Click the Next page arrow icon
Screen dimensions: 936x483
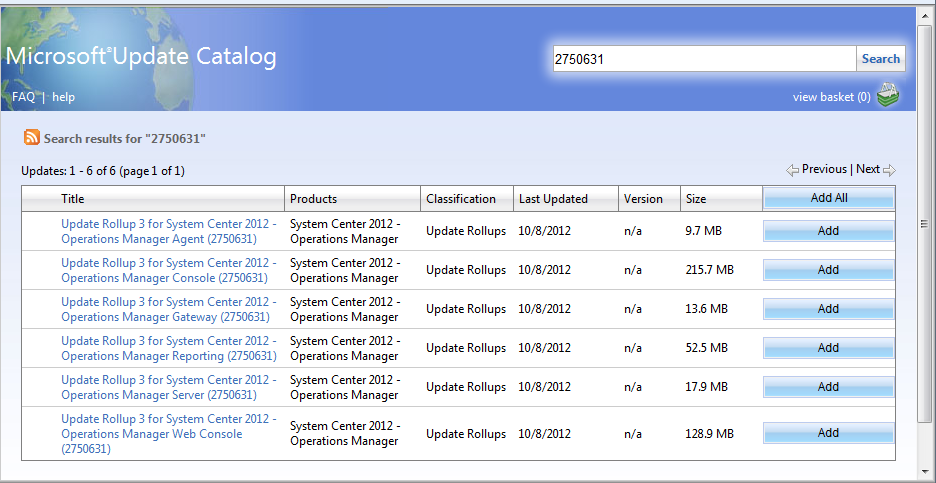(x=889, y=170)
